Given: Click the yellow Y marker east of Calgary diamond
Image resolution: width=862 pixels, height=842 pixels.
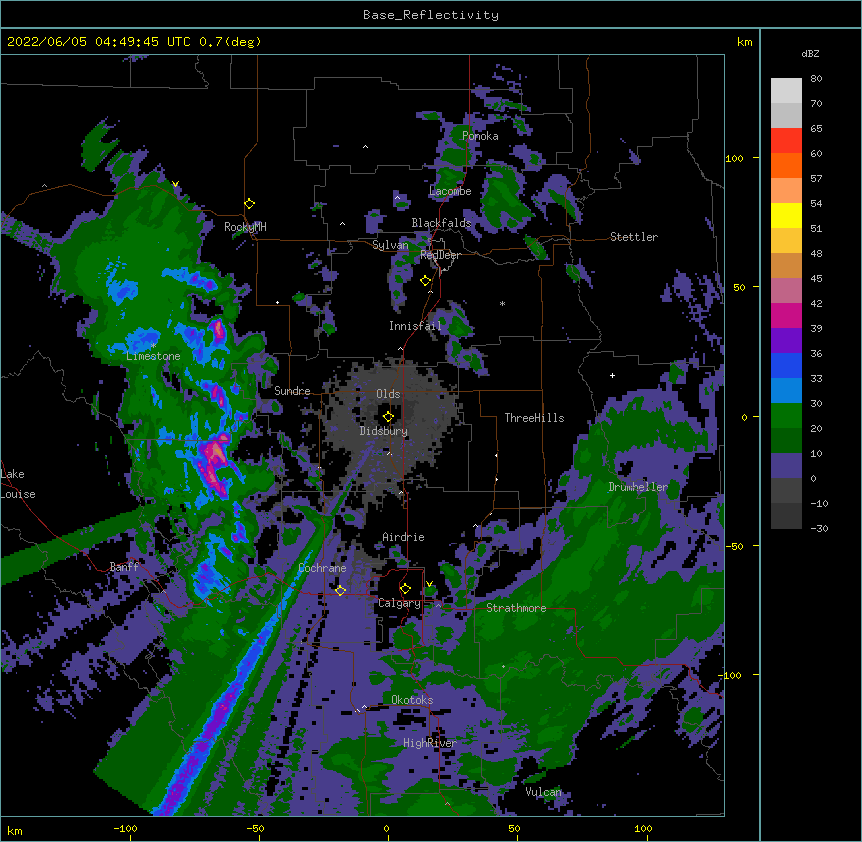Looking at the screenshot, I should [429, 584].
